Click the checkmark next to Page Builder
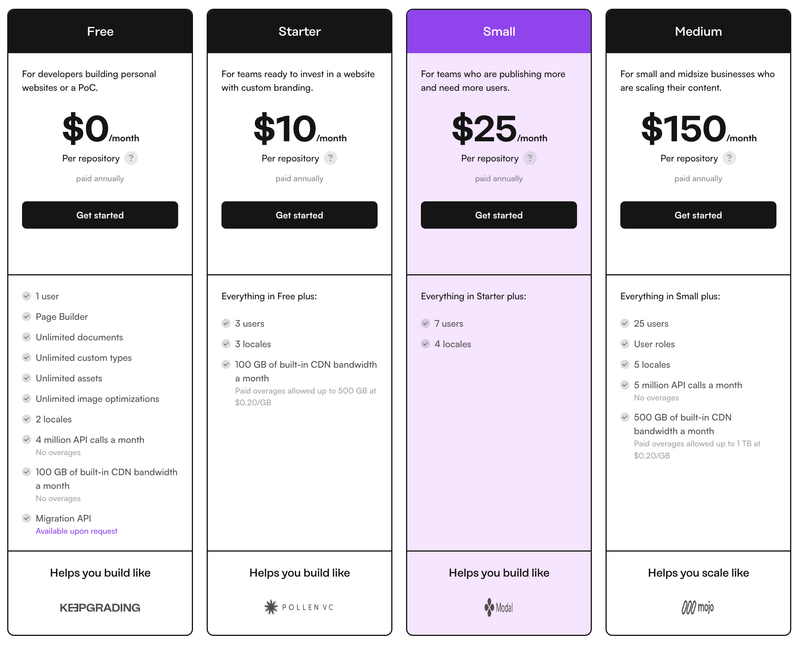The height and width of the screenshot is (645, 800). coord(27,316)
